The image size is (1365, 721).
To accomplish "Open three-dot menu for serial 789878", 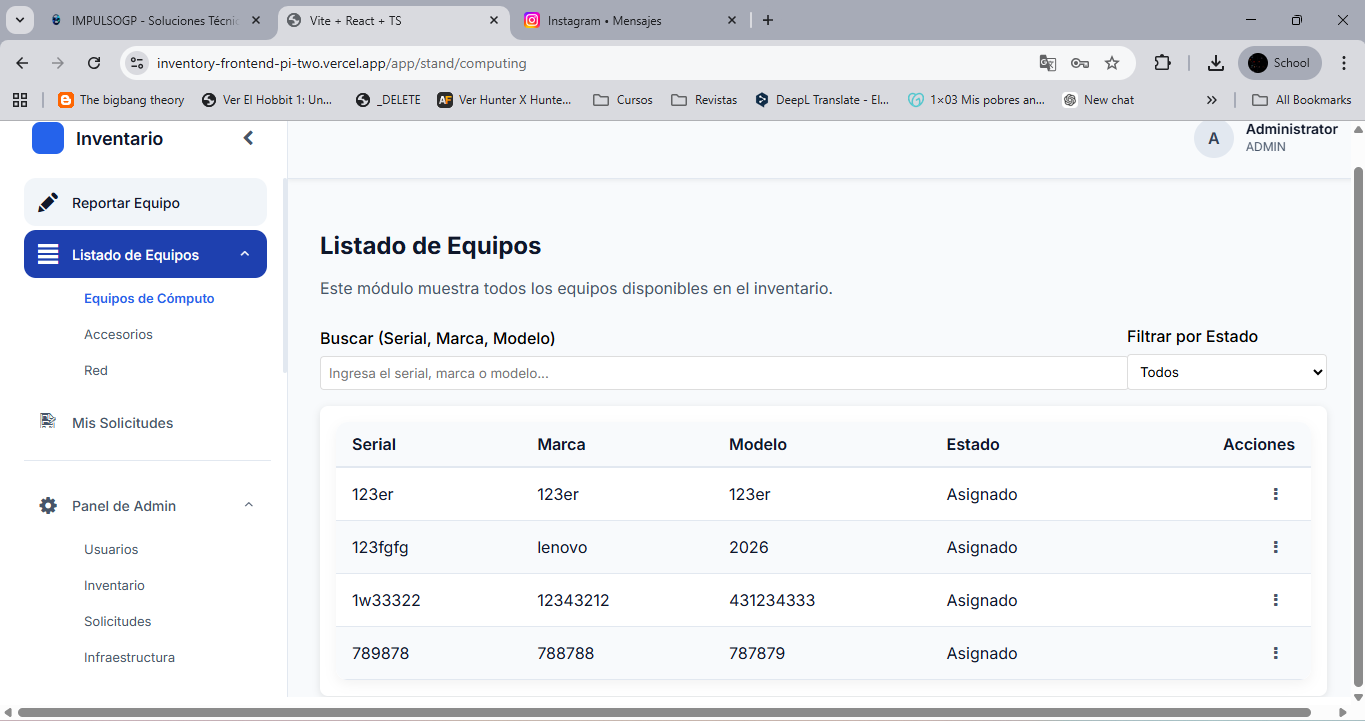I will point(1275,653).
